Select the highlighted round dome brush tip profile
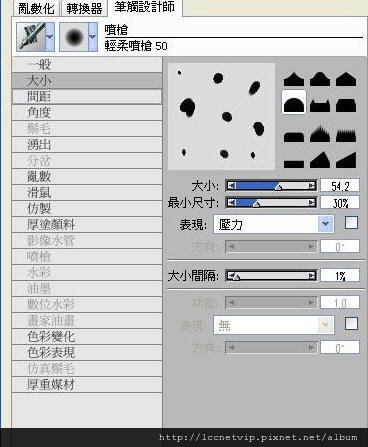 (x=294, y=103)
